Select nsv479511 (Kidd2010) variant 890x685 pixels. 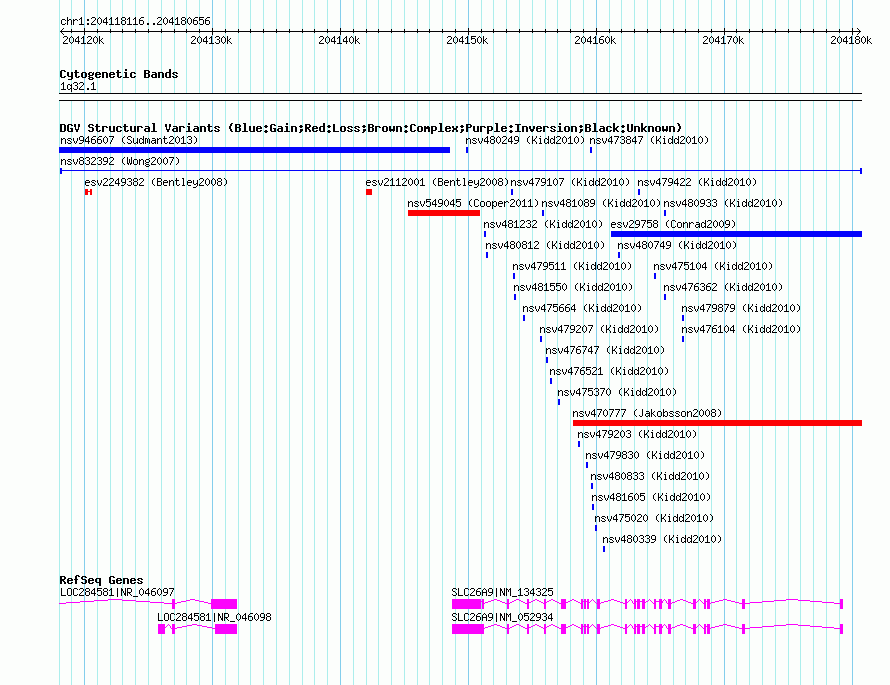(x=572, y=266)
